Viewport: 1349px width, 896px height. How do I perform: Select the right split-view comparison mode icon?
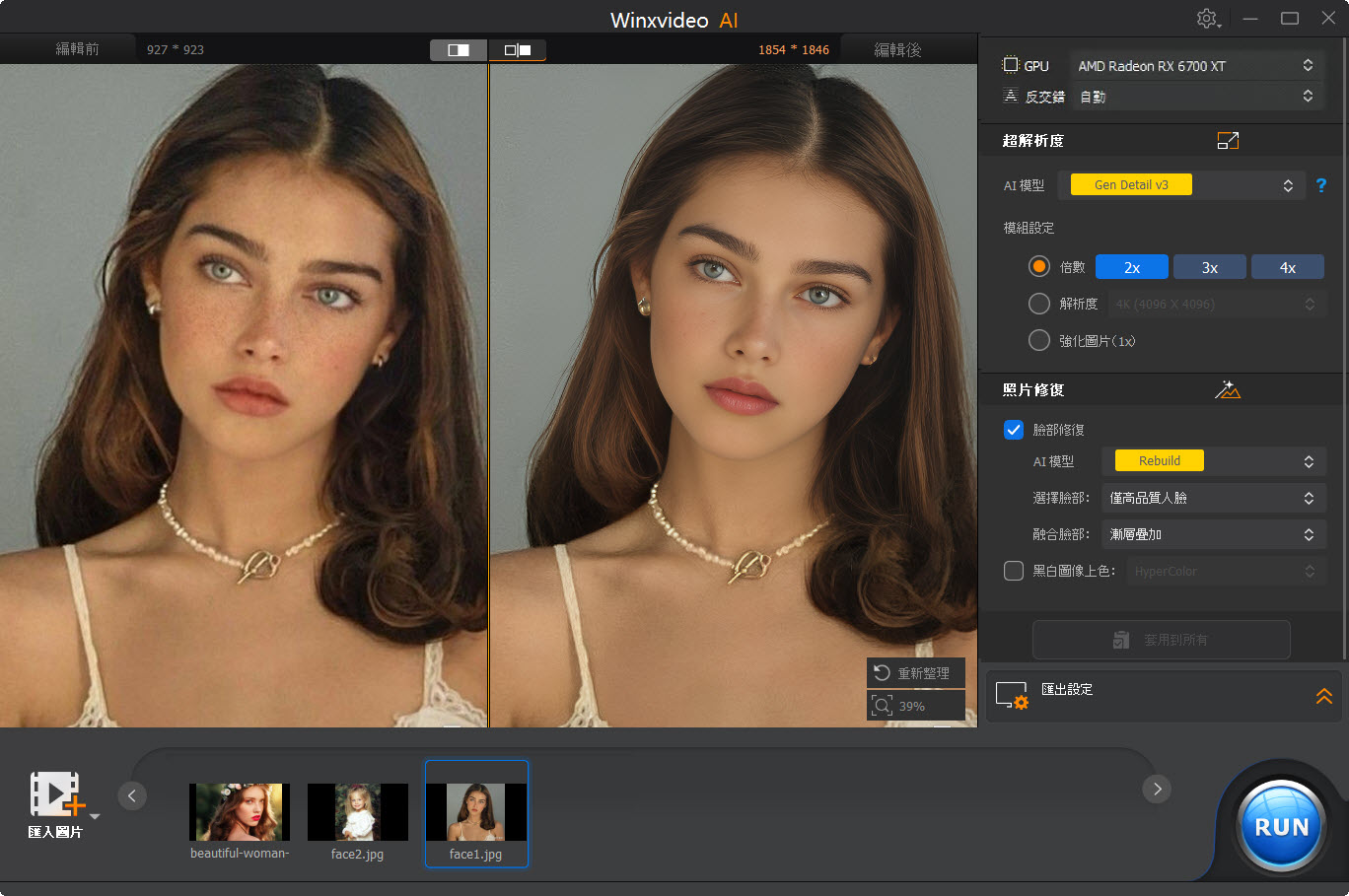(x=518, y=49)
